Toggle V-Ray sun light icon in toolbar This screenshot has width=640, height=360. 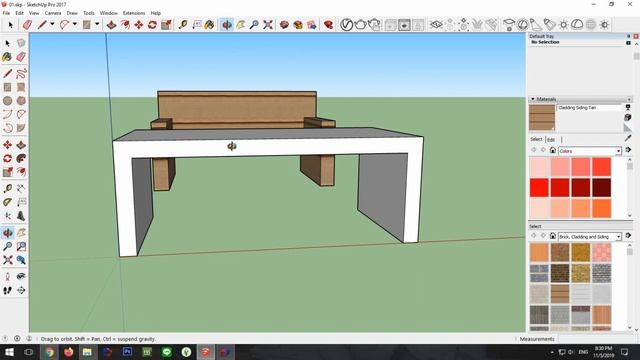563,25
